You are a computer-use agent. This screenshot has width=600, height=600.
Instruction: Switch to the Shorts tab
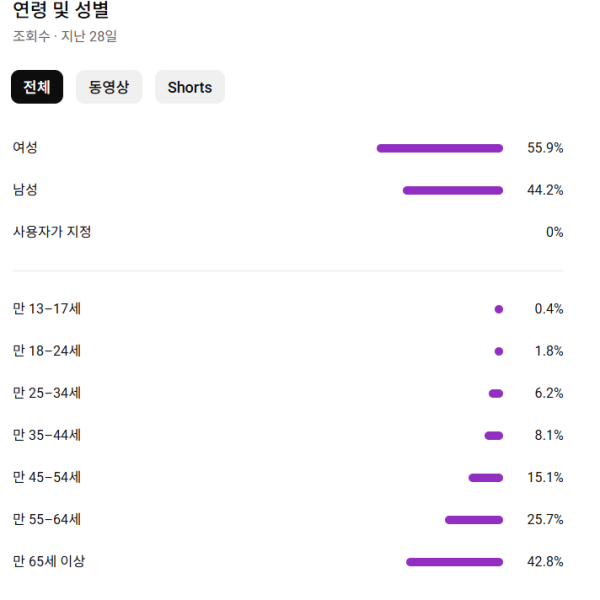[190, 87]
